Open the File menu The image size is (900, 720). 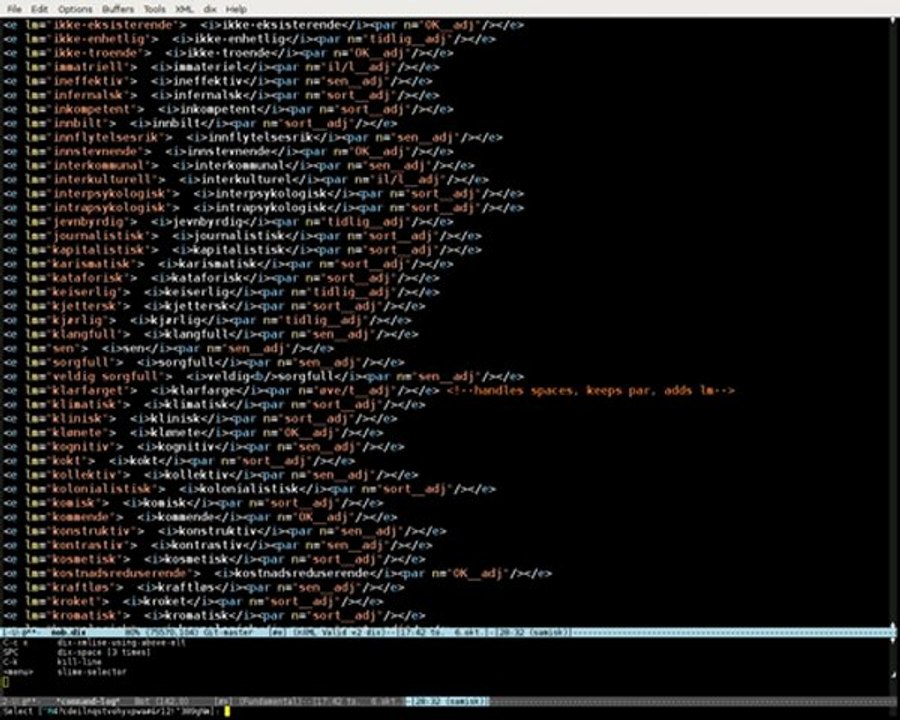14,9
